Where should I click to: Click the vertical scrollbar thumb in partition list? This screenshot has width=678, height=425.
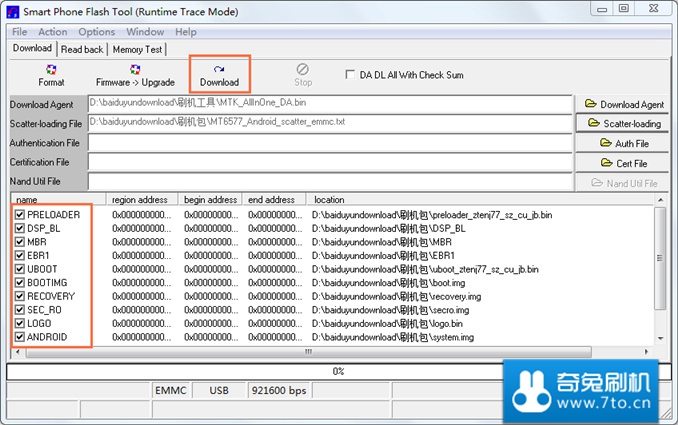coord(660,258)
